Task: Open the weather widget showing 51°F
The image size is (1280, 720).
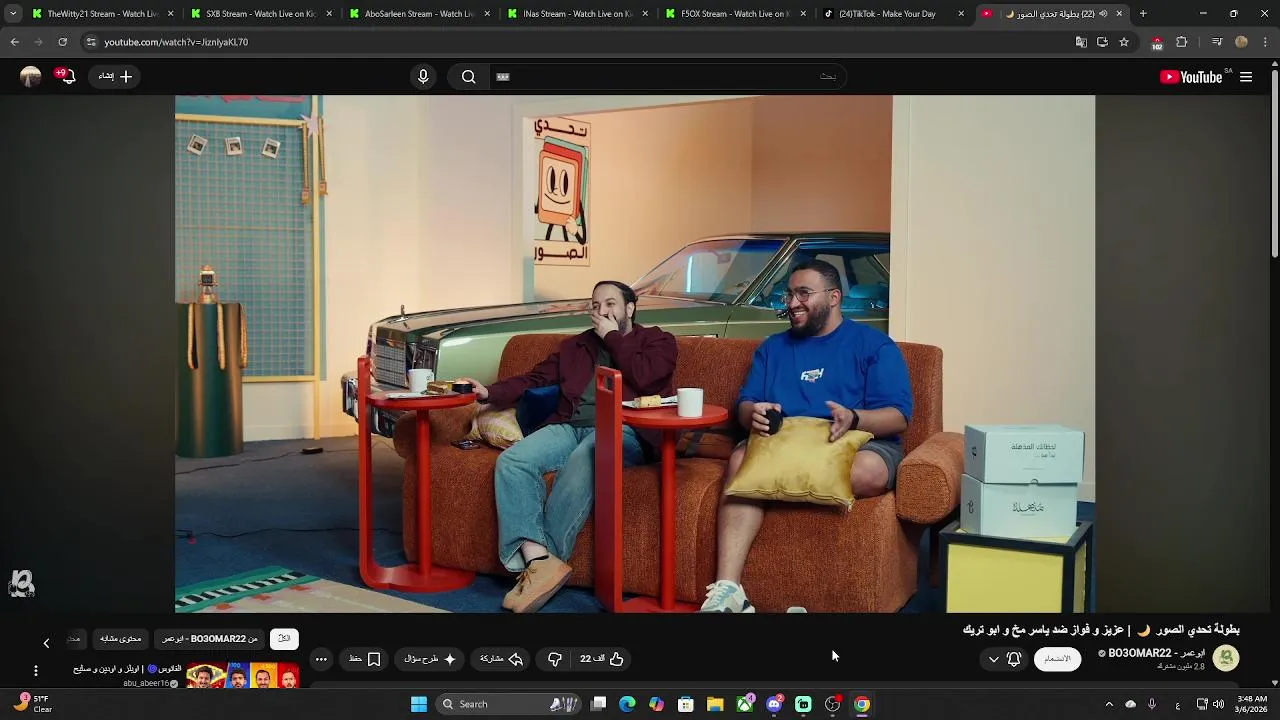Action: tap(32, 704)
